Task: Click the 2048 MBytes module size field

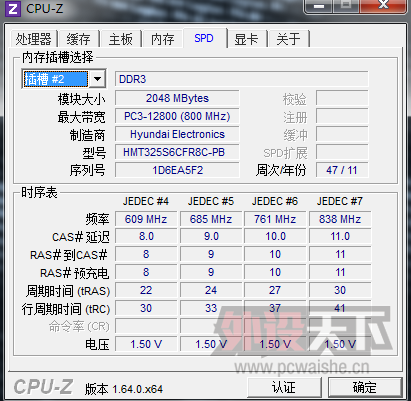Action: [x=177, y=98]
